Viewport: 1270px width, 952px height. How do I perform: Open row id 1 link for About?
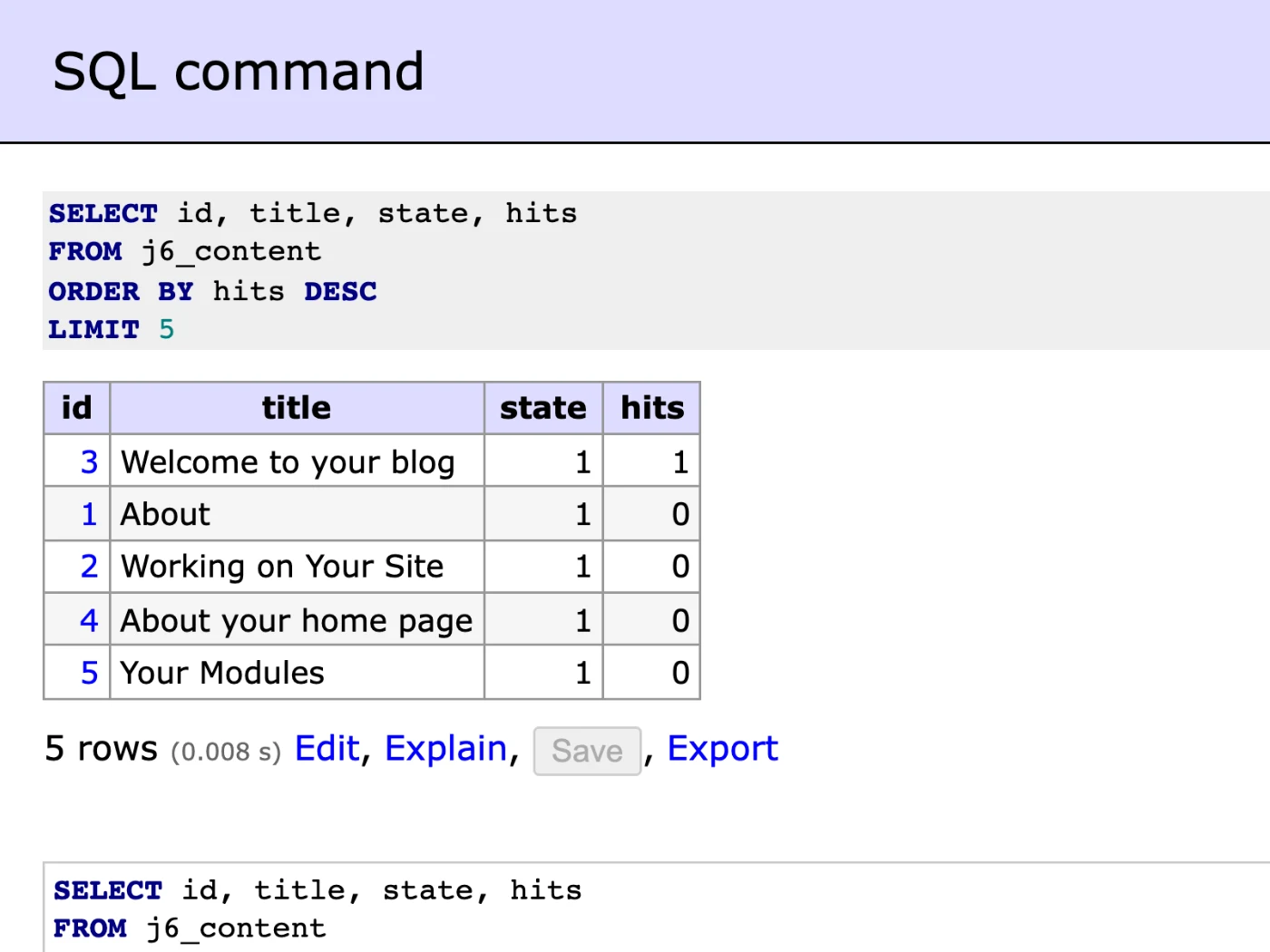point(89,515)
